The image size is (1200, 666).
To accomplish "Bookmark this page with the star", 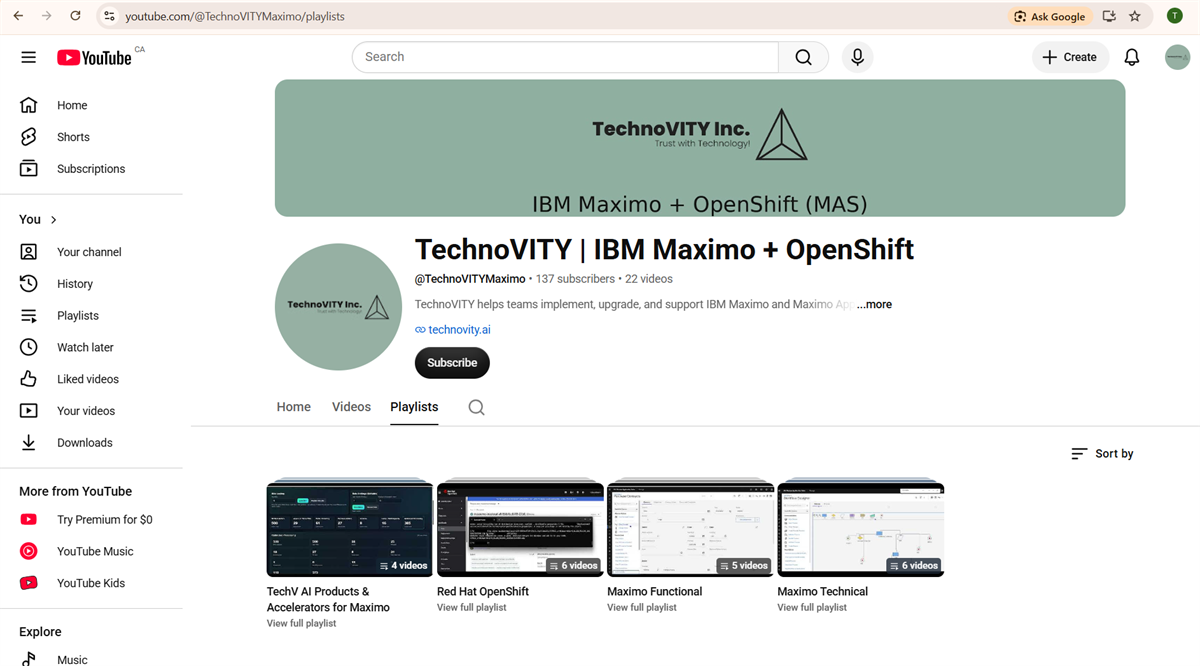I will pyautogui.click(x=1135, y=16).
